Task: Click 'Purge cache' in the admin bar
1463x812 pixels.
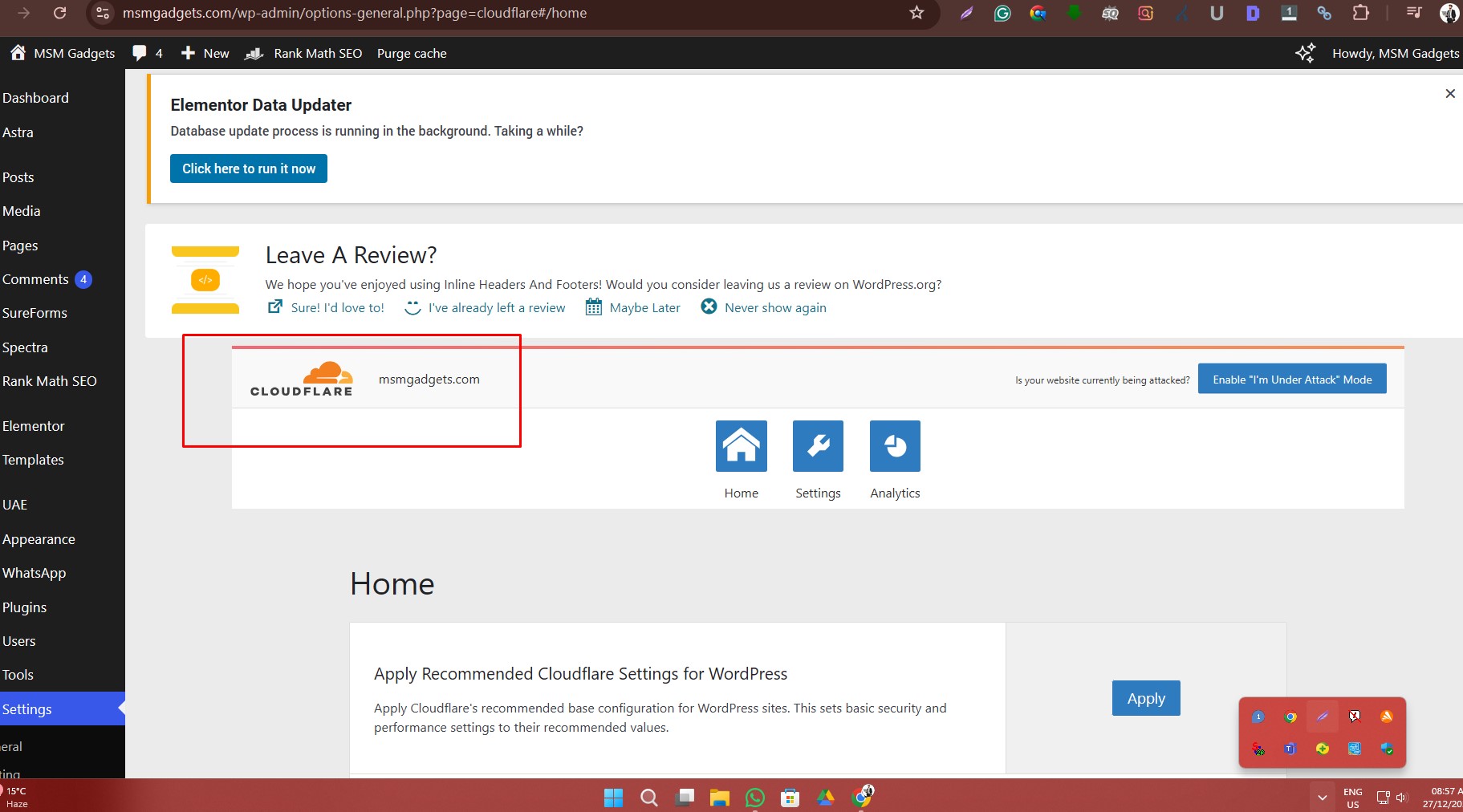Action: click(412, 53)
